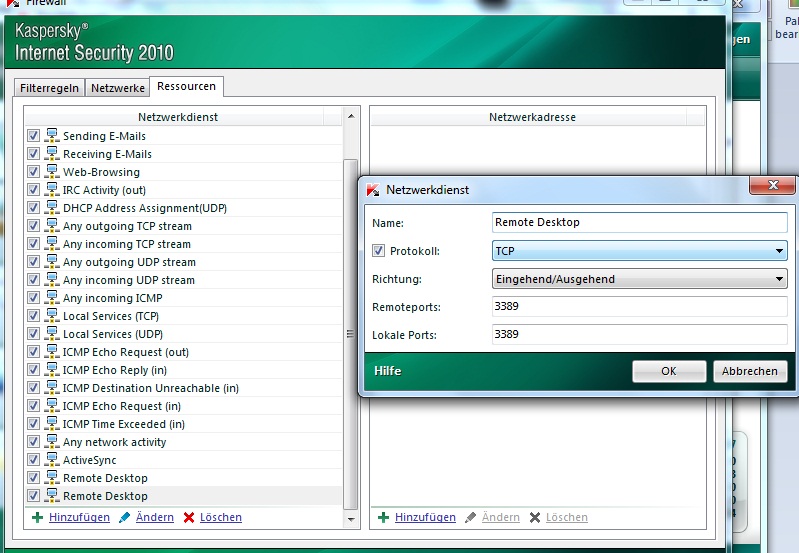Click the network icon beside Web-Browsing
The image size is (799, 553).
(52, 171)
